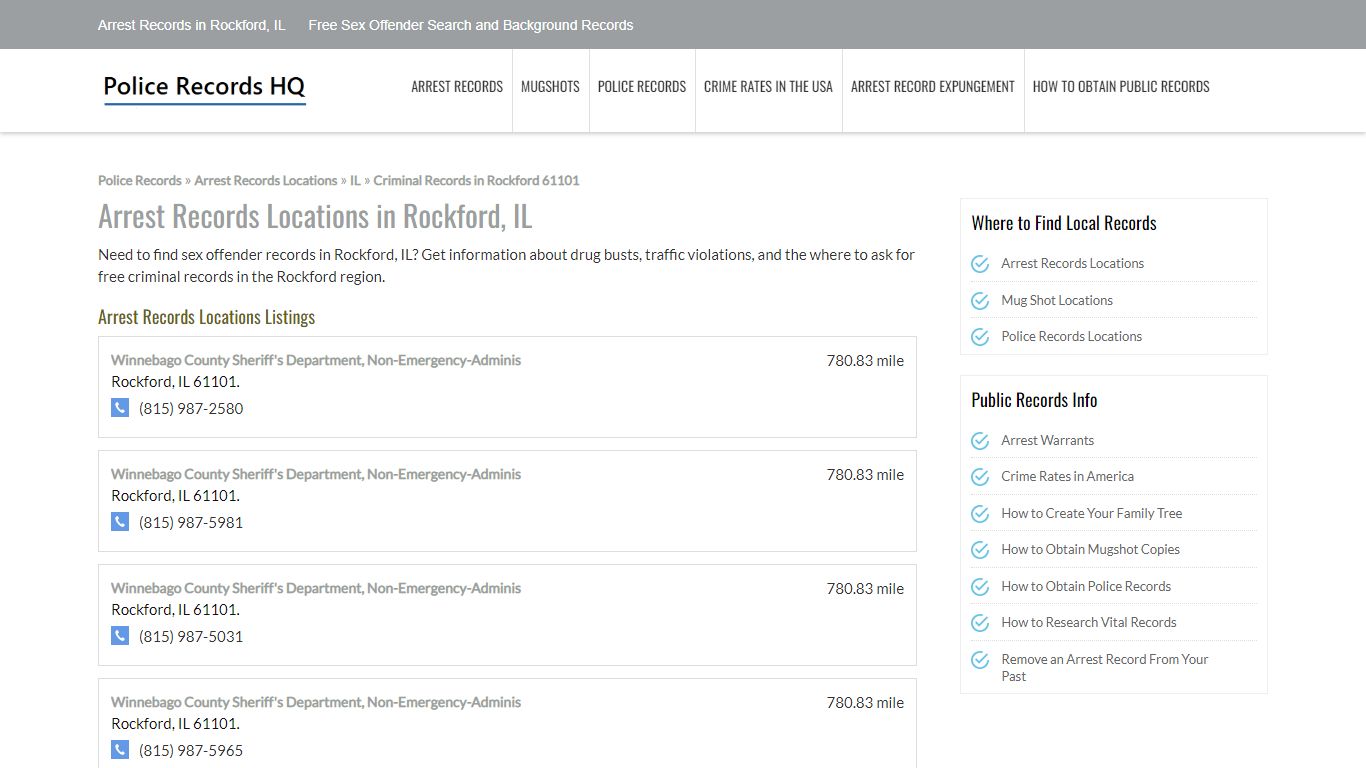Go to Arrest Records Locations breadcrumb

(x=266, y=181)
